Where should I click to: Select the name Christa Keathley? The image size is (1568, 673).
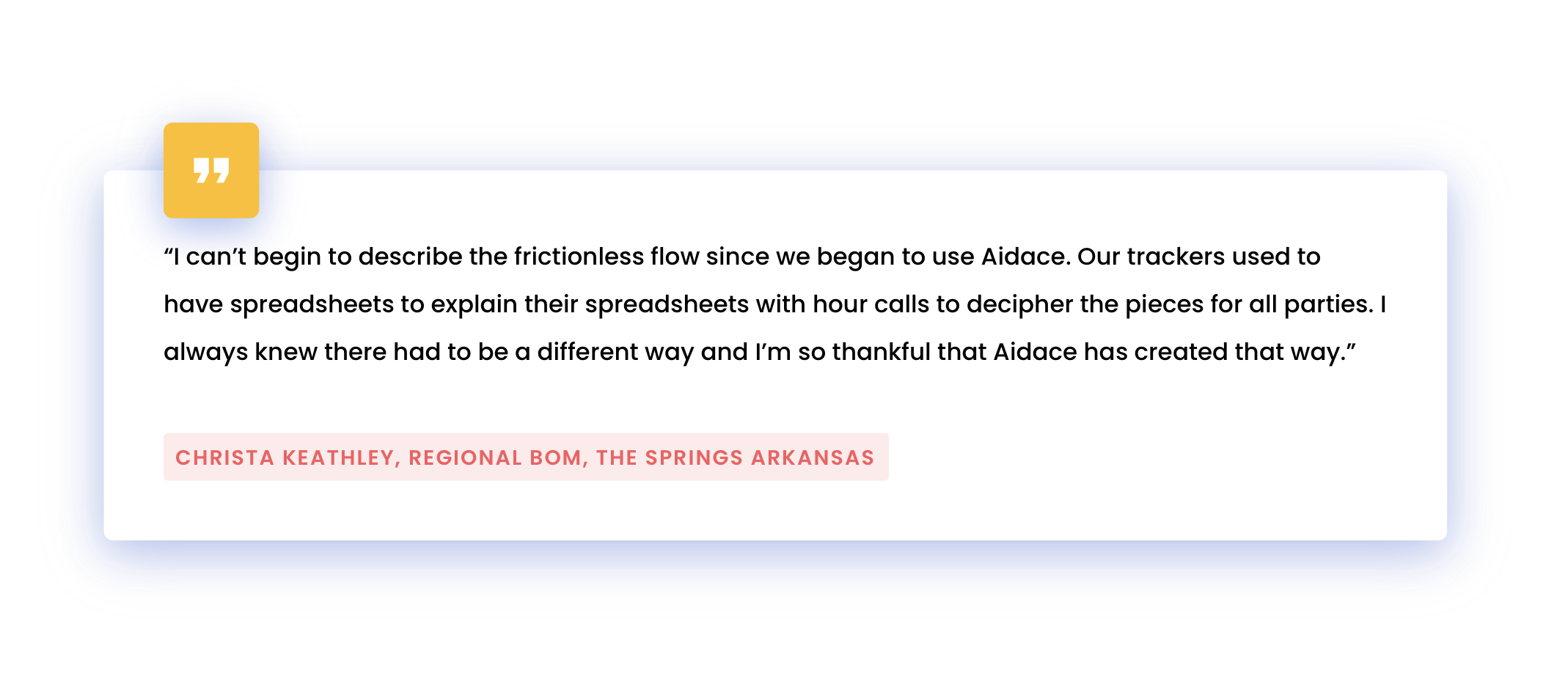click(x=287, y=457)
